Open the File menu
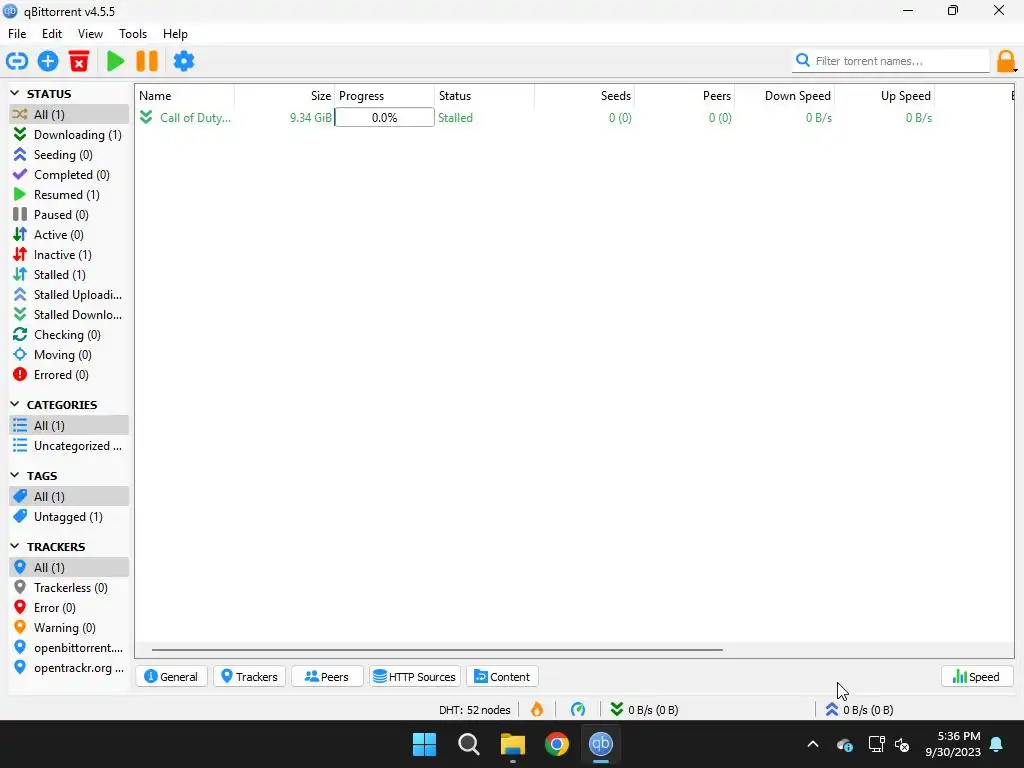This screenshot has width=1024, height=768. click(17, 34)
